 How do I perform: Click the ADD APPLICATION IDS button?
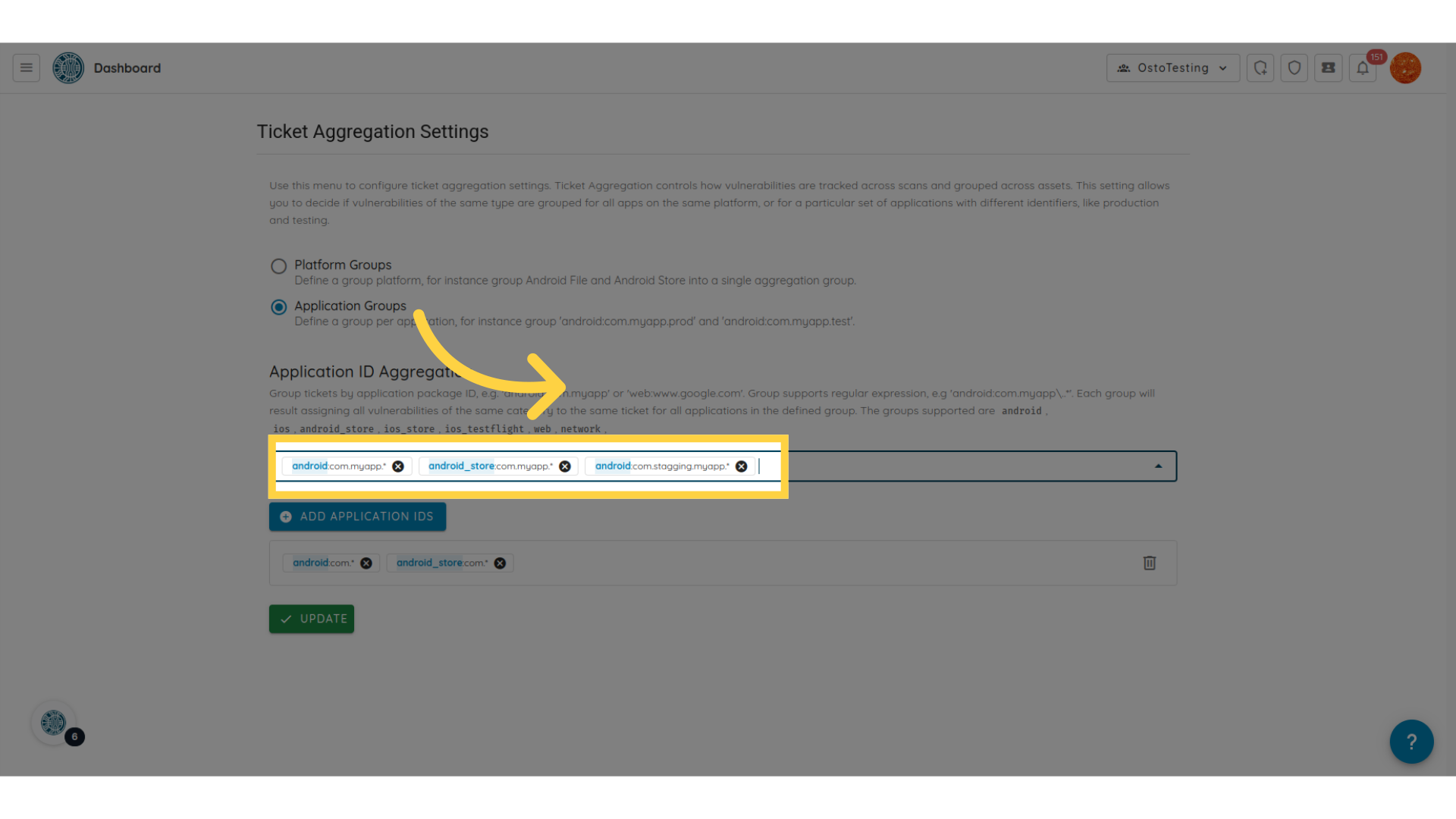[357, 516]
